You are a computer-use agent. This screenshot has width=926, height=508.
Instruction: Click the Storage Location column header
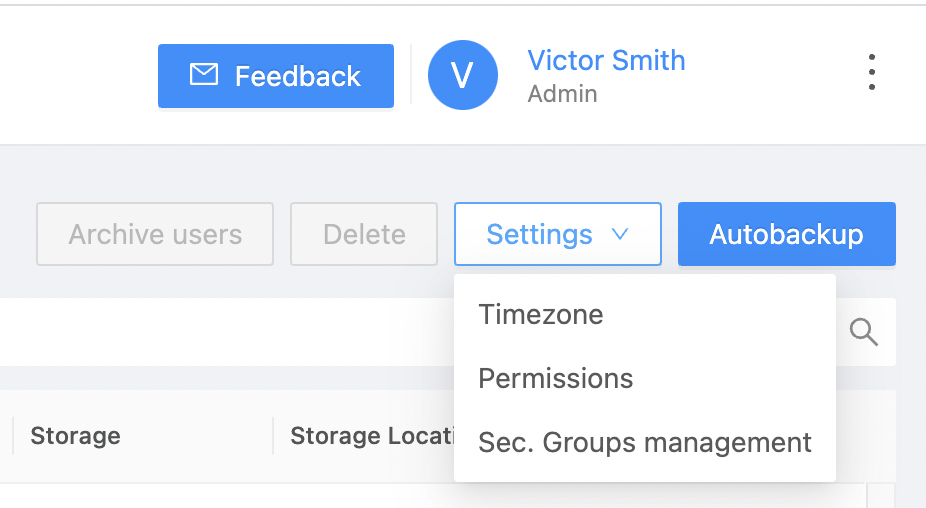tap(372, 436)
